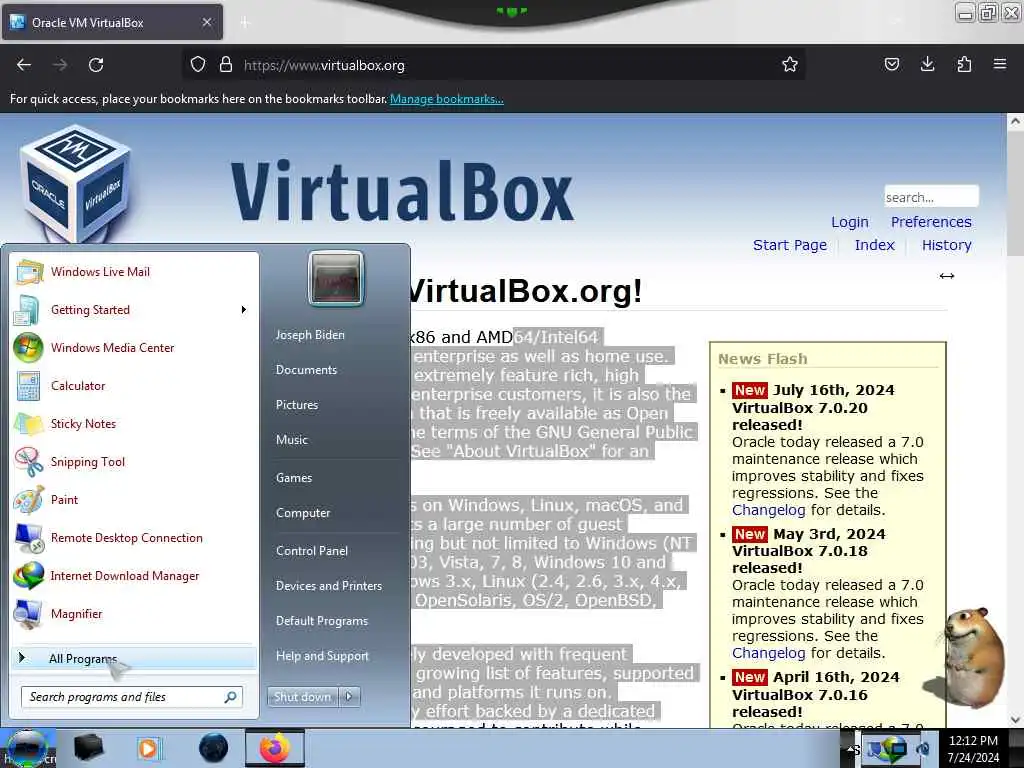This screenshot has width=1024, height=768.
Task: Click the Firefox forward arrow
Action: pyautogui.click(x=60, y=65)
